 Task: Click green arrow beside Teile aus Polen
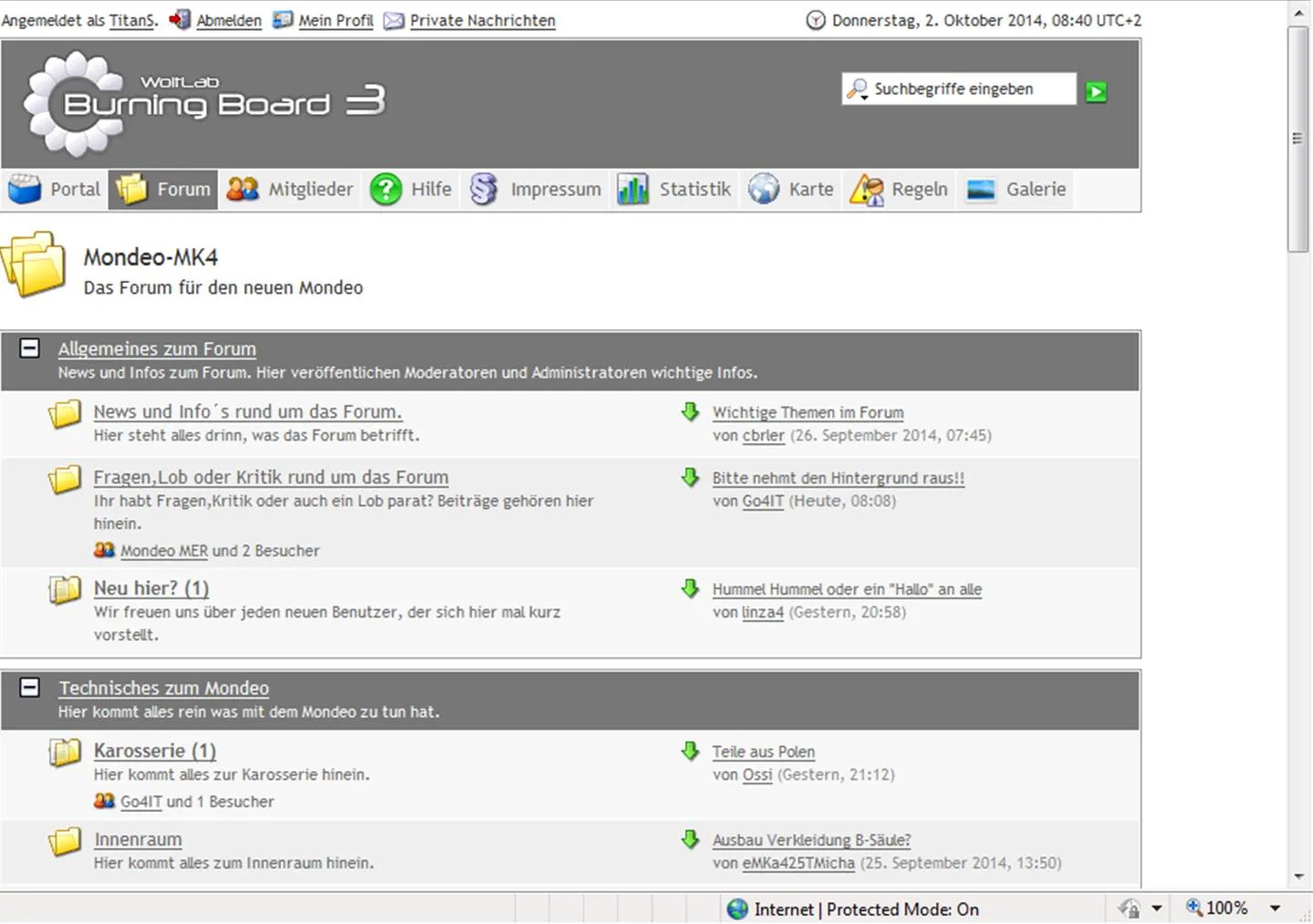(x=690, y=752)
